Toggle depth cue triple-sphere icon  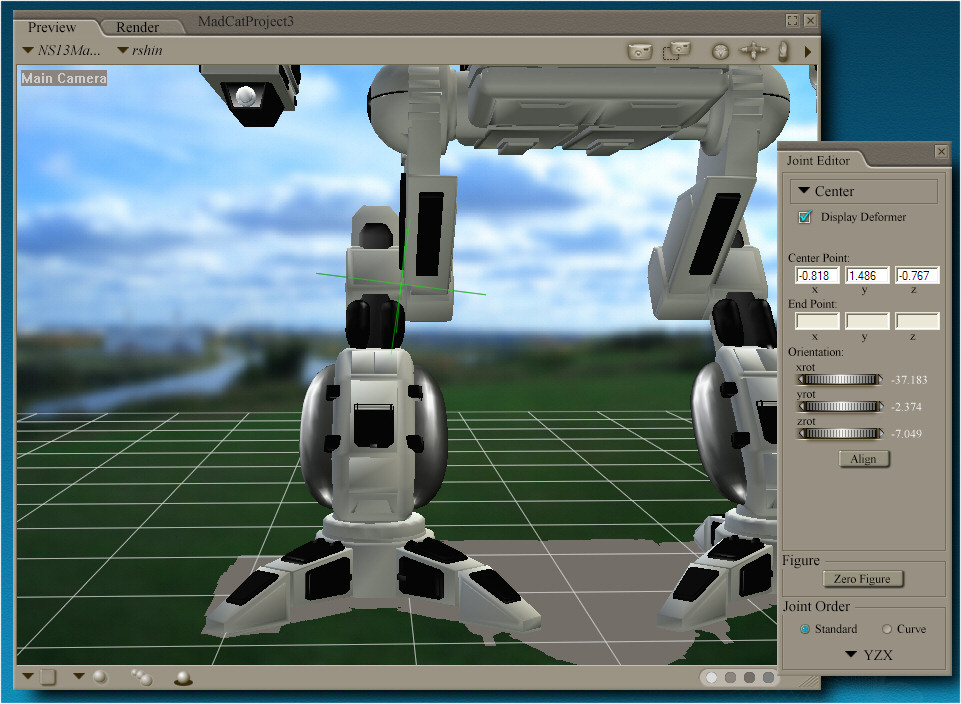point(142,677)
